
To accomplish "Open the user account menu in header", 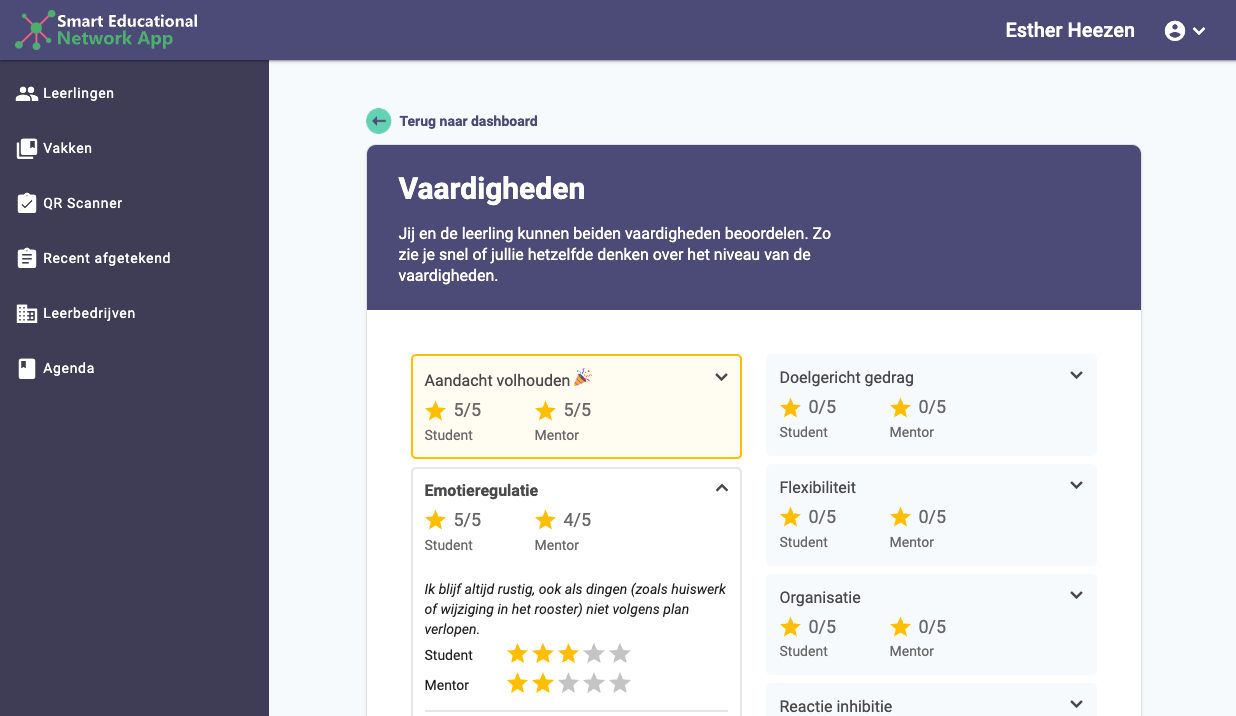I will tap(1185, 31).
